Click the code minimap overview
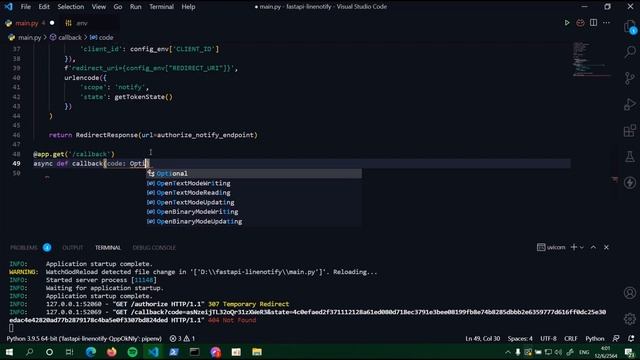The width and height of the screenshot is (640, 360). [592, 59]
